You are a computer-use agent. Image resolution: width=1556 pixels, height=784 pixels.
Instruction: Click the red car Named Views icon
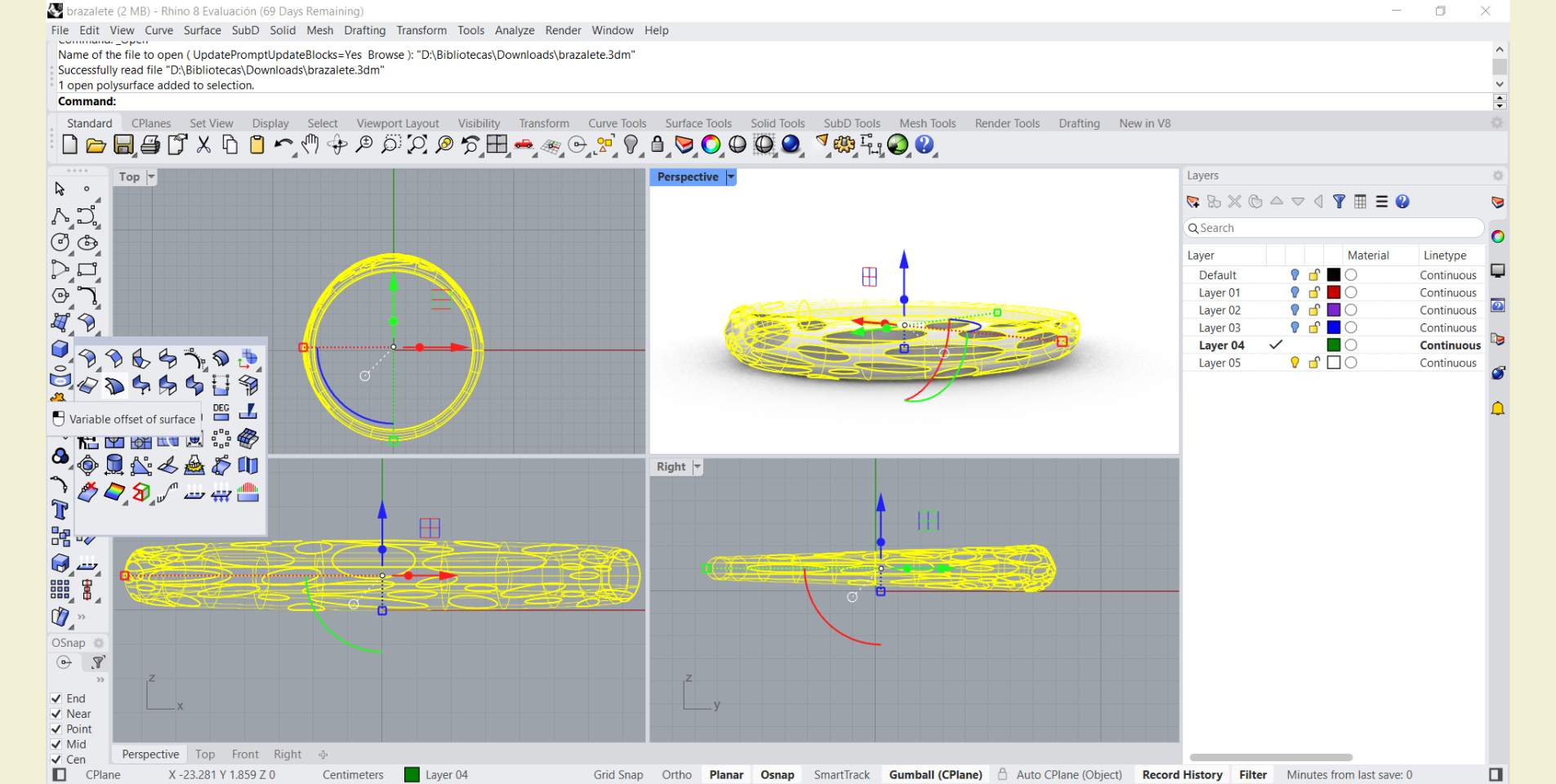[524, 145]
